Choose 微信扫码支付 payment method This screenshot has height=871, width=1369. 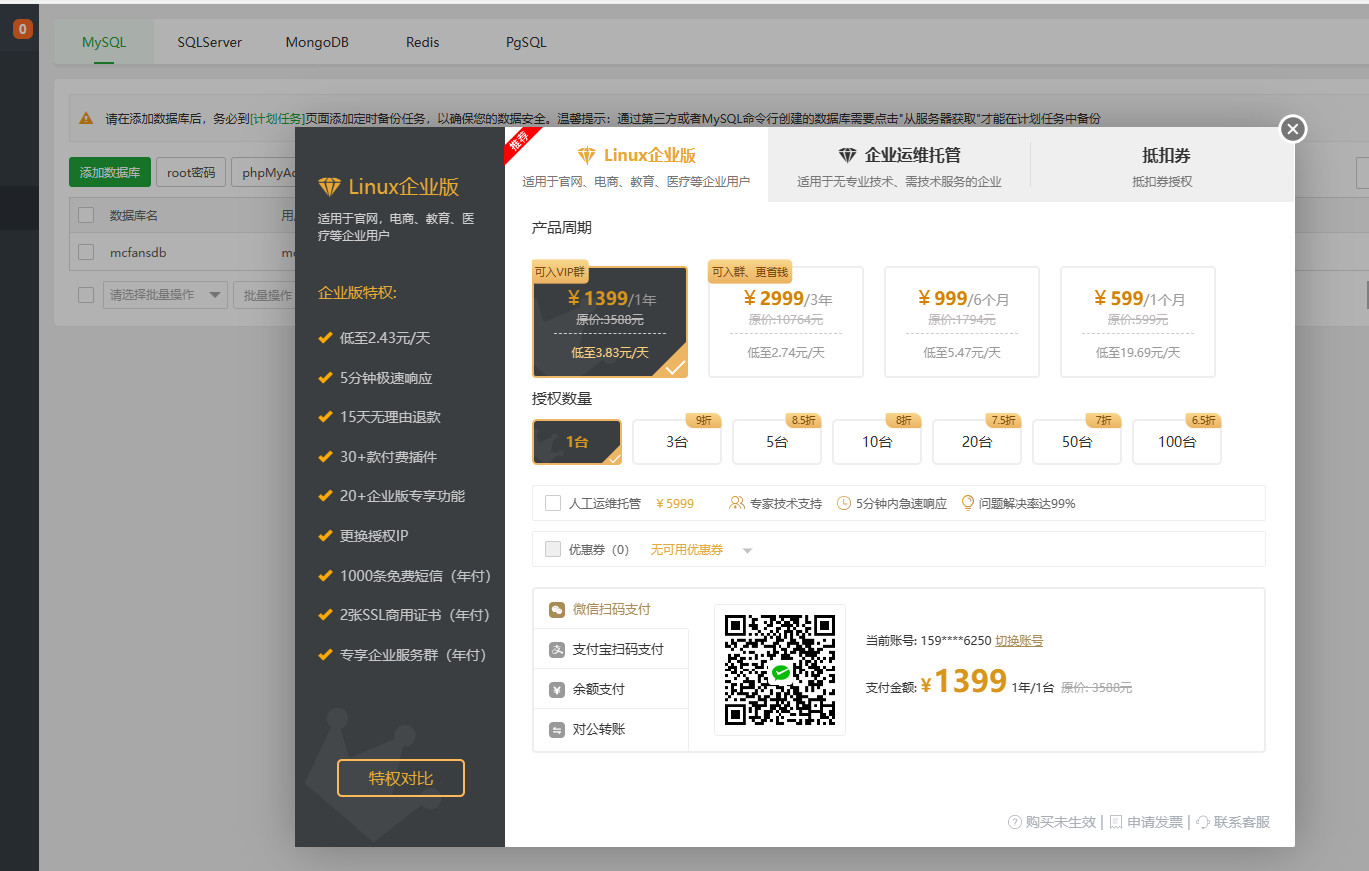click(x=611, y=609)
